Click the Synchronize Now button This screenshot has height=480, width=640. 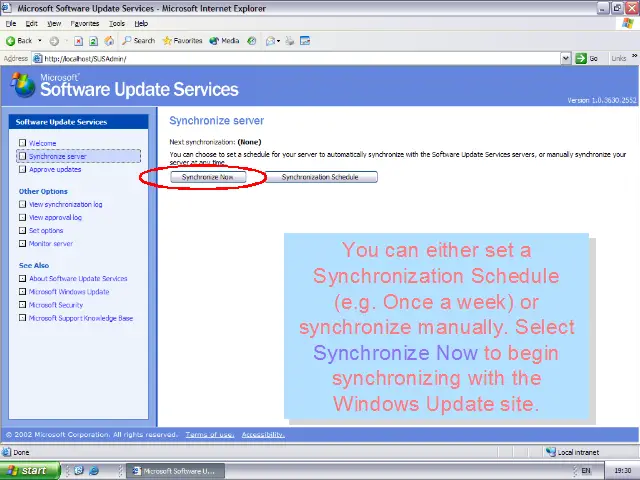[x=208, y=177]
